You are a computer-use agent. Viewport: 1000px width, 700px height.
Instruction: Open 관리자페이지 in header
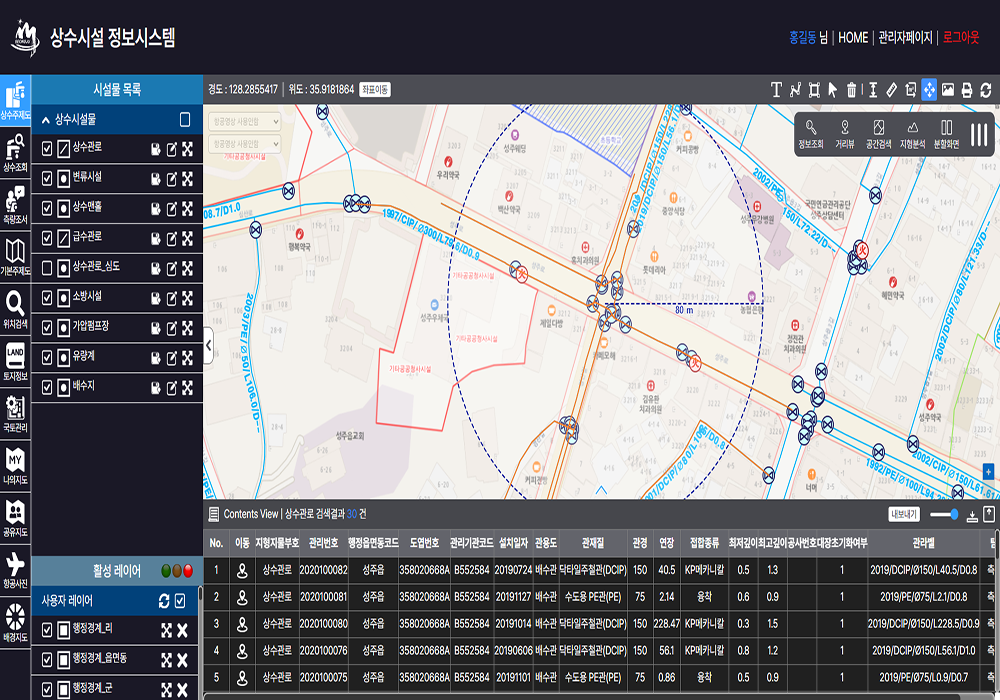(905, 38)
